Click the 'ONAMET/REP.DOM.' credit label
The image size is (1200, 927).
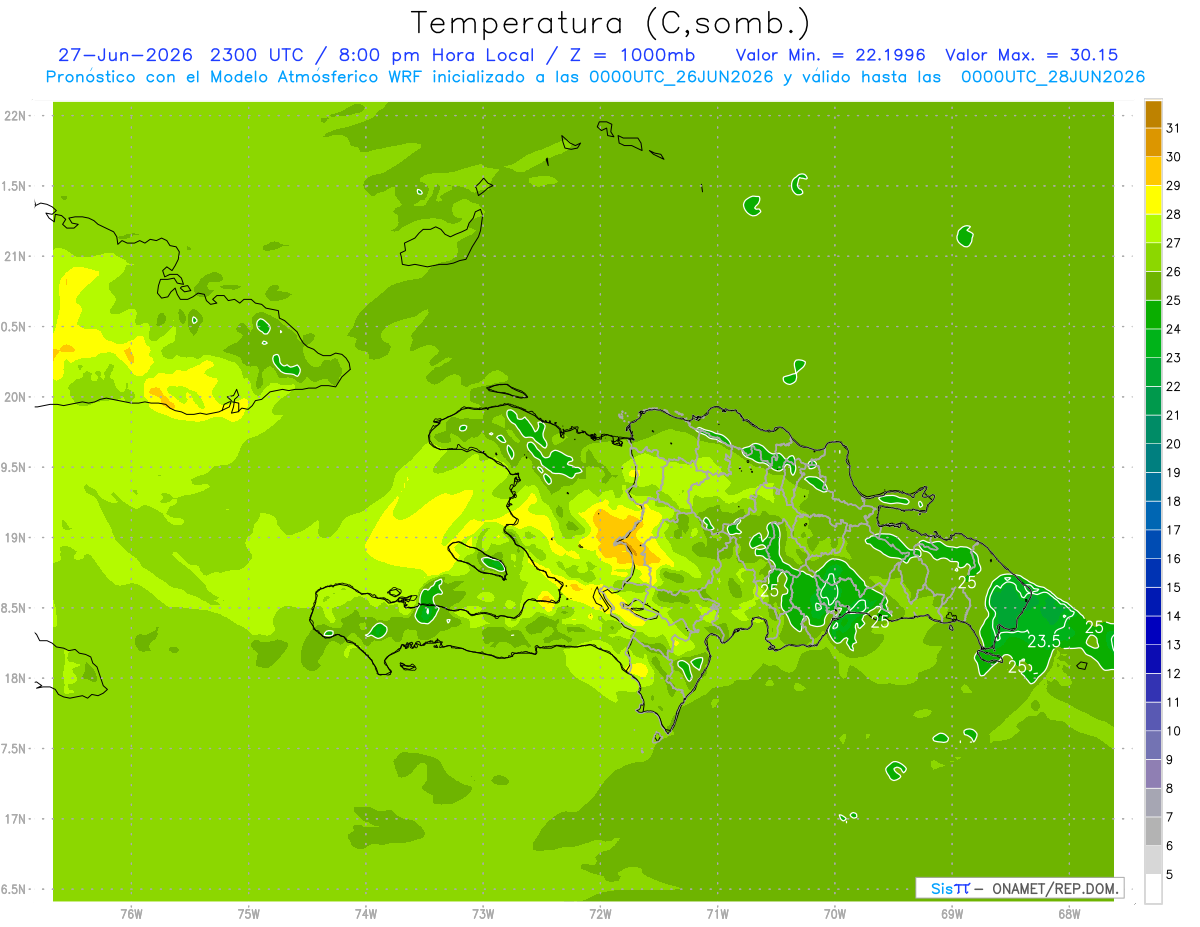coord(1054,888)
